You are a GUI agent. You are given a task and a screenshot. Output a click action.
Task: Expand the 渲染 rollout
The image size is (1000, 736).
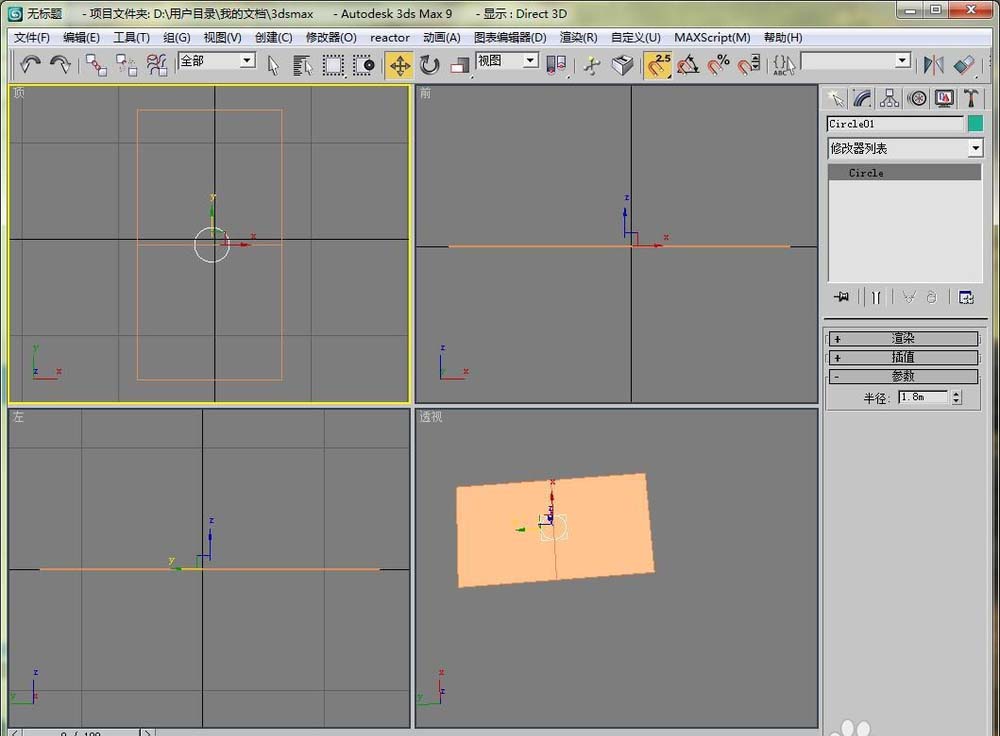(902, 339)
